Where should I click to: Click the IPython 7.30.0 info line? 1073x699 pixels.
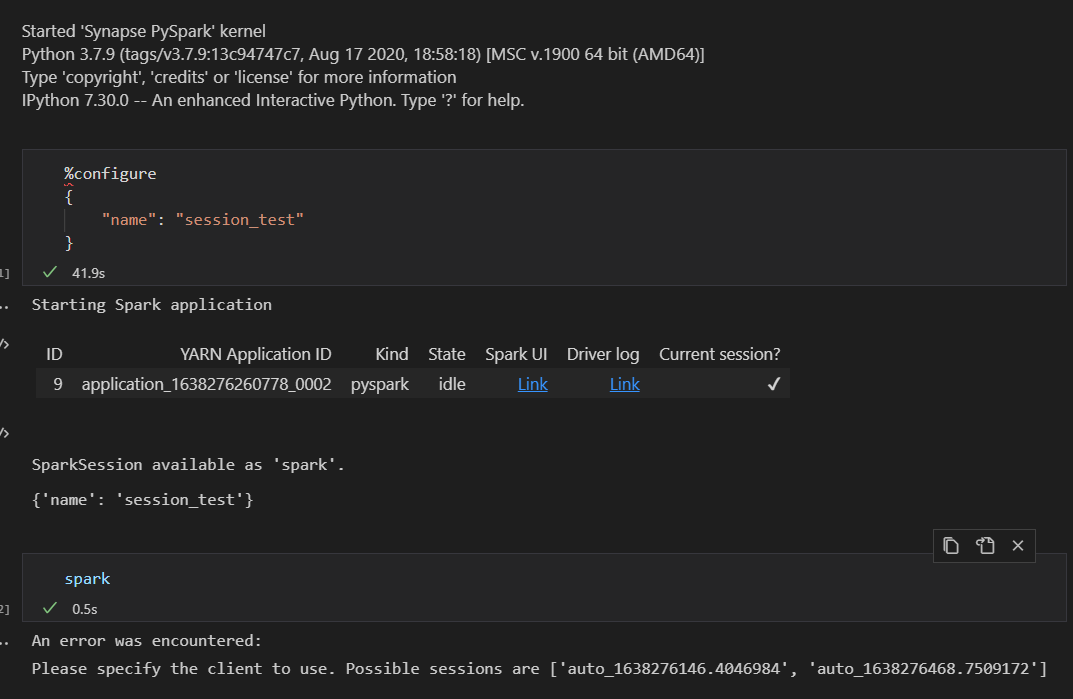click(273, 100)
